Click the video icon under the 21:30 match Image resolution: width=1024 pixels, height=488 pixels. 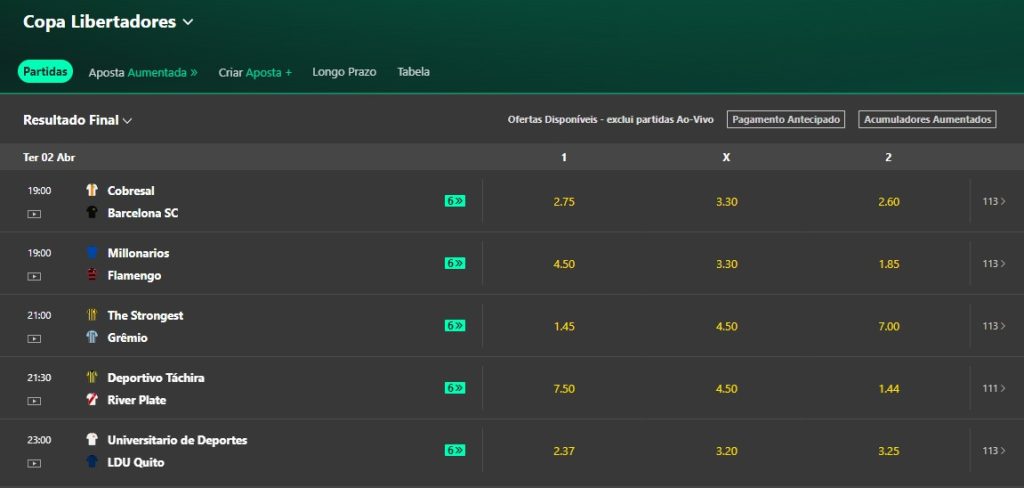click(34, 401)
